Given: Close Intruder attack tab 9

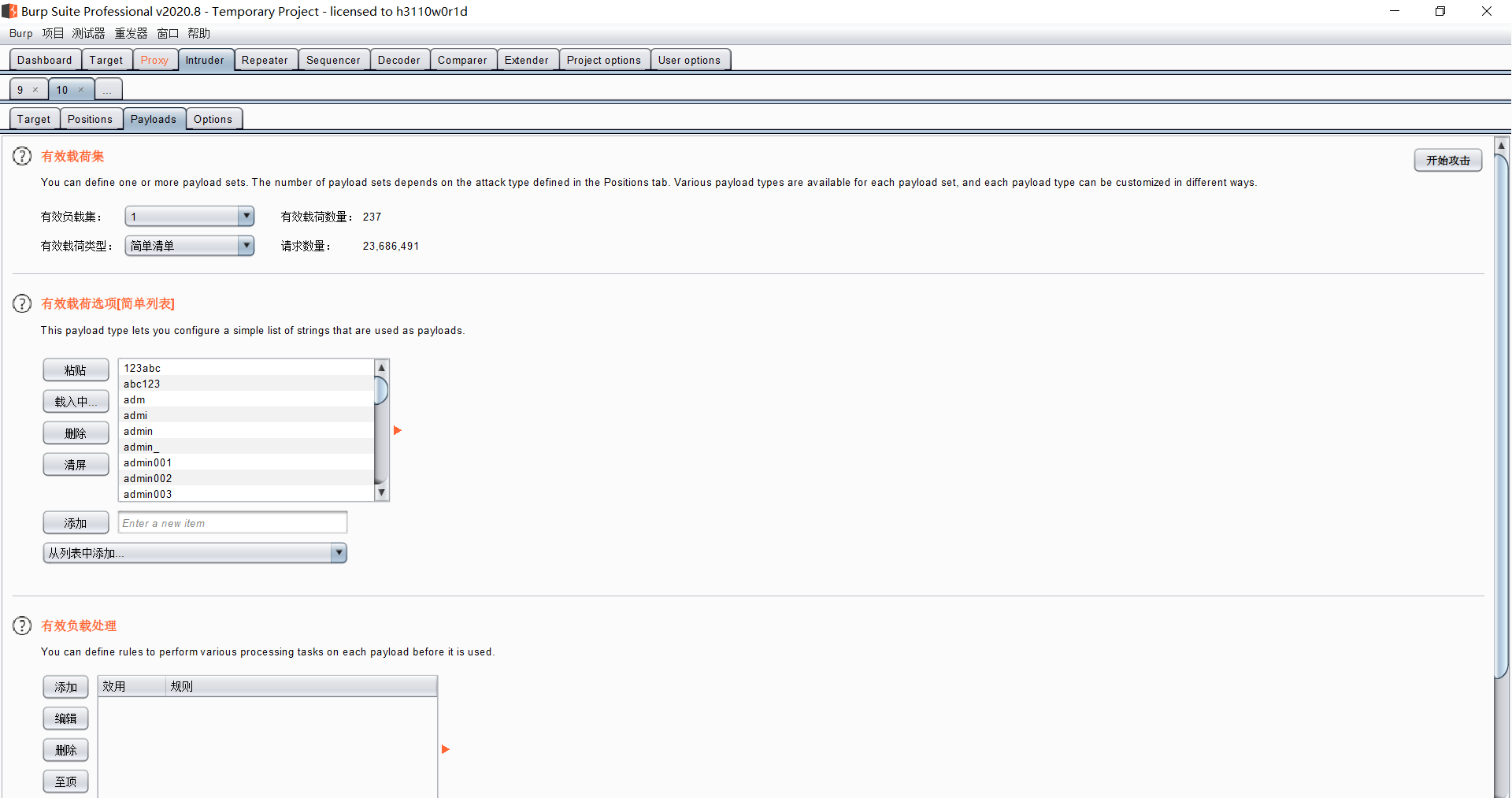Looking at the screenshot, I should point(35,90).
